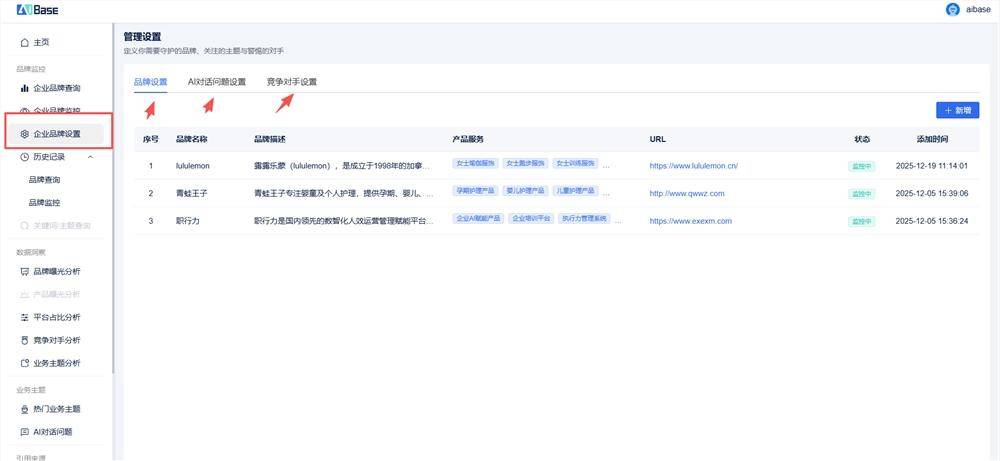The height and width of the screenshot is (461, 1000).
Task: Click the 2025-12-05 15:36:24 timestamp
Action: tap(932, 221)
